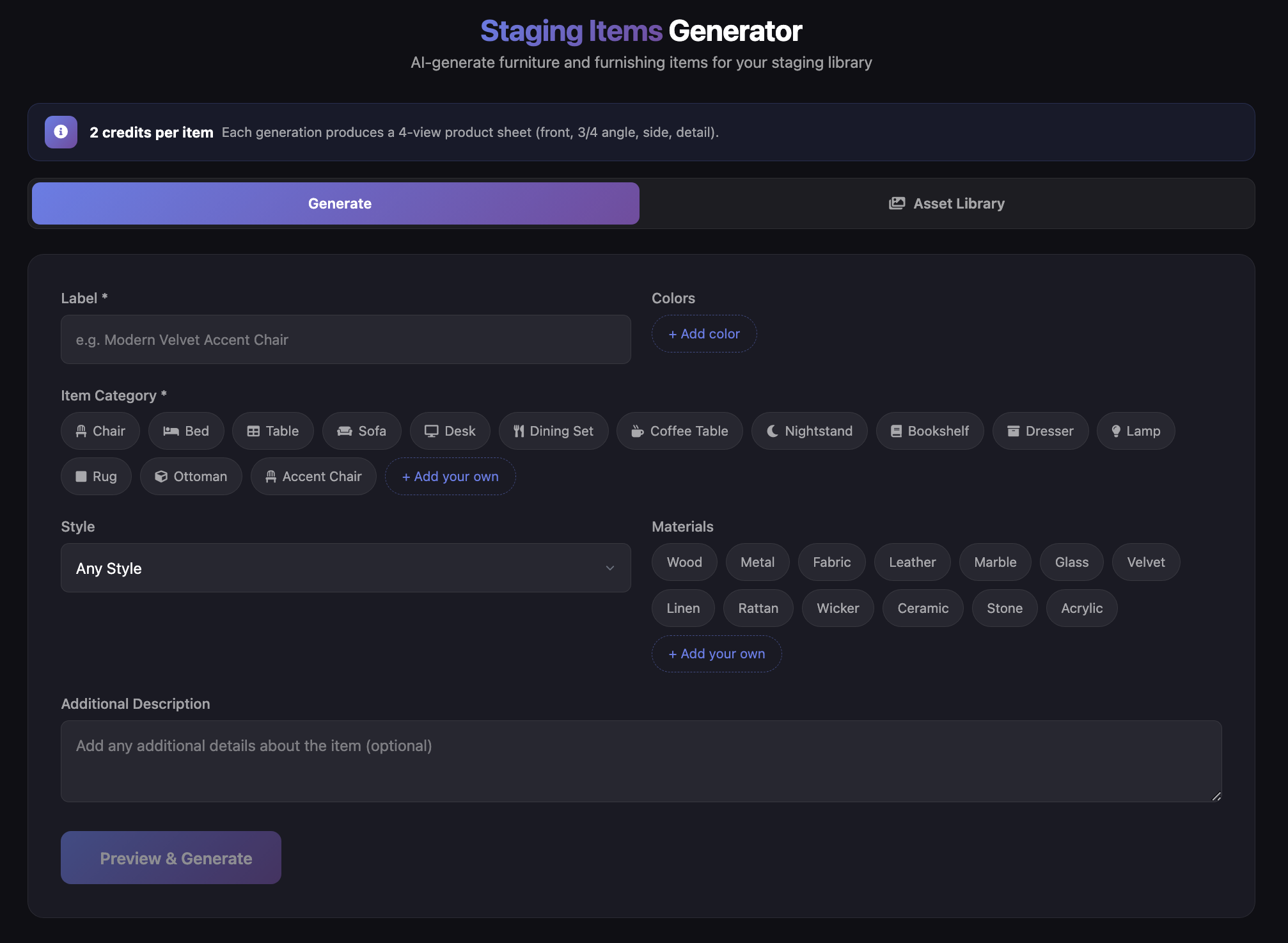Select the Lamp category icon
This screenshot has width=1288, height=943.
pos(1117,431)
